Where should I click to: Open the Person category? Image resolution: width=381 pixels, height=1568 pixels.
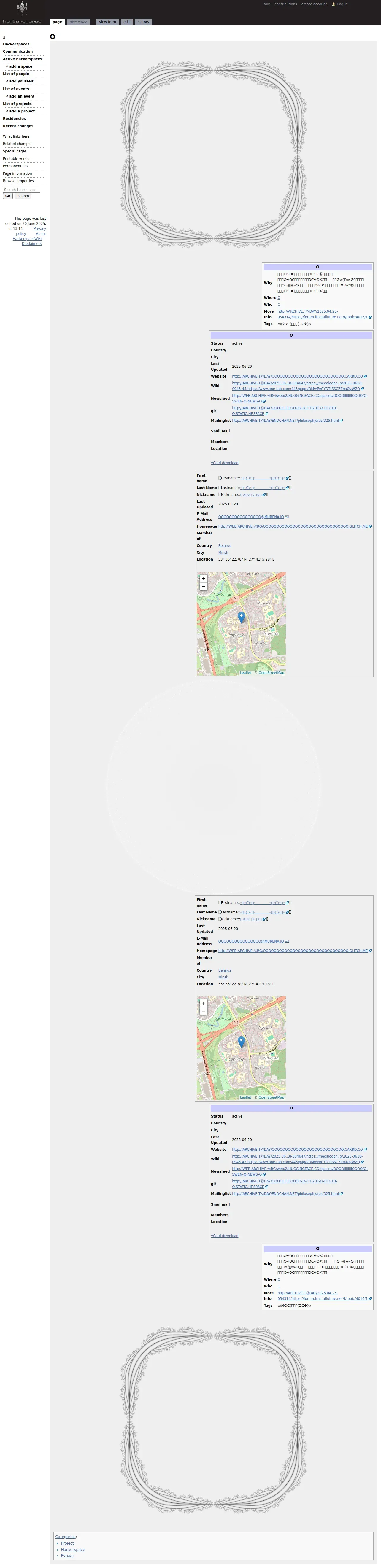pos(67,1555)
